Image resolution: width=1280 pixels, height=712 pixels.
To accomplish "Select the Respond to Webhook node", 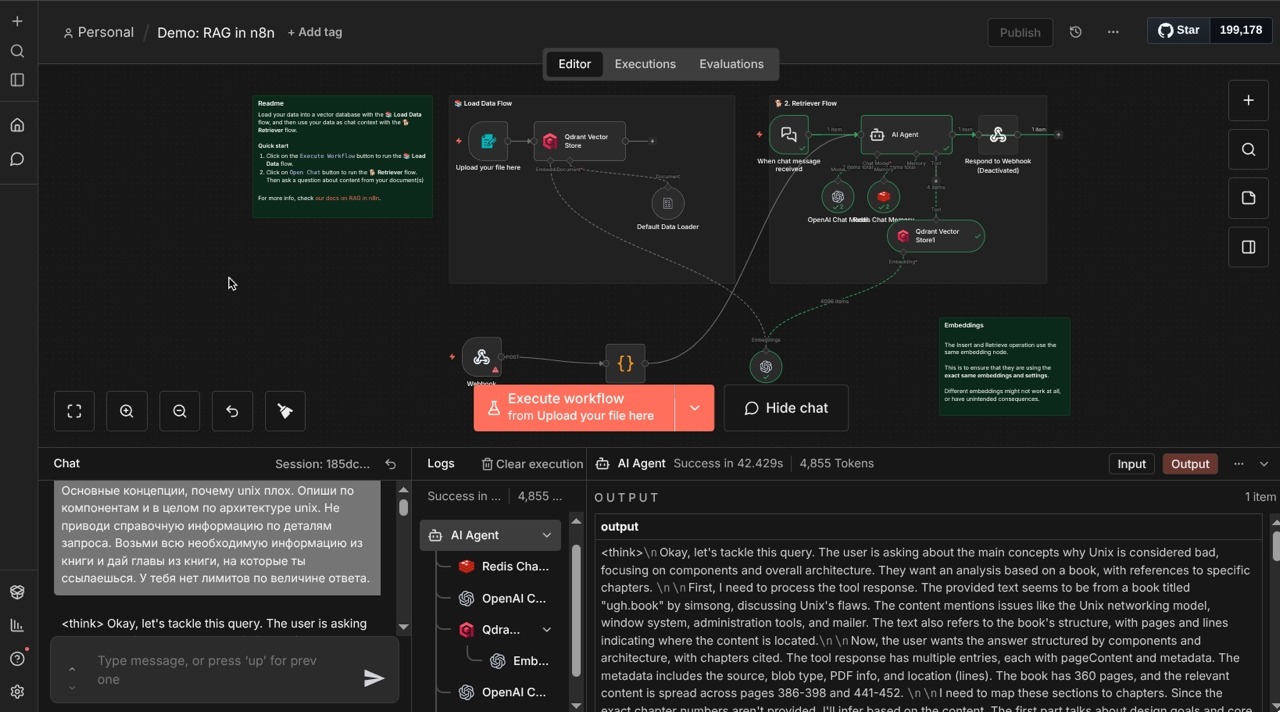I will coord(998,135).
